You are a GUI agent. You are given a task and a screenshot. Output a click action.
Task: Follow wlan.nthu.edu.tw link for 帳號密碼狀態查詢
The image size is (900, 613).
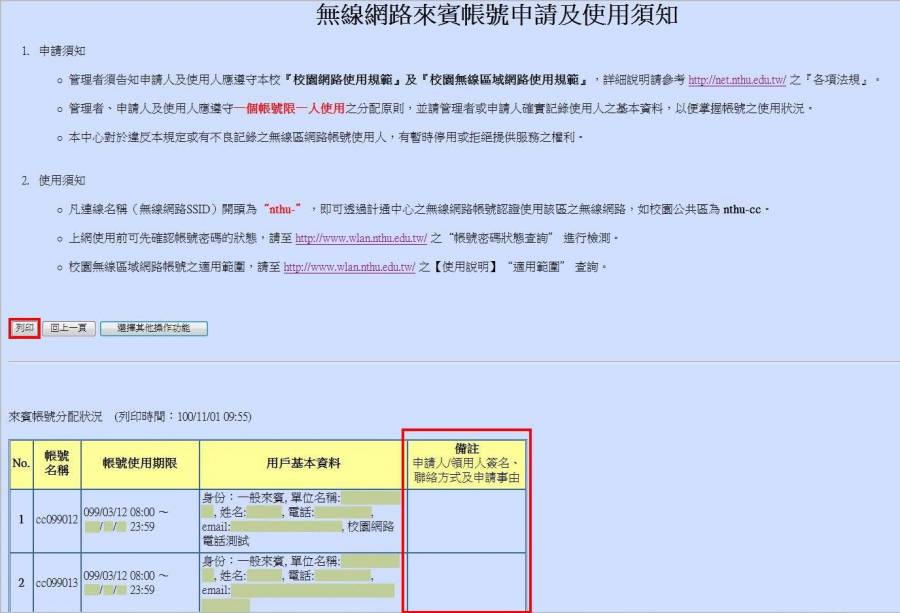[x=361, y=238]
